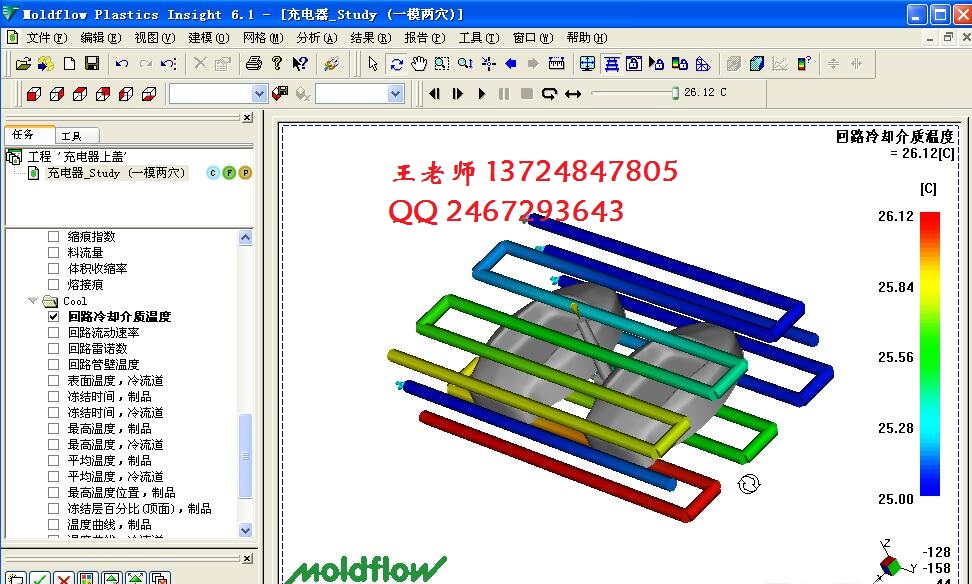The height and width of the screenshot is (584, 972).
Task: Create a new blank study document
Action: point(69,63)
